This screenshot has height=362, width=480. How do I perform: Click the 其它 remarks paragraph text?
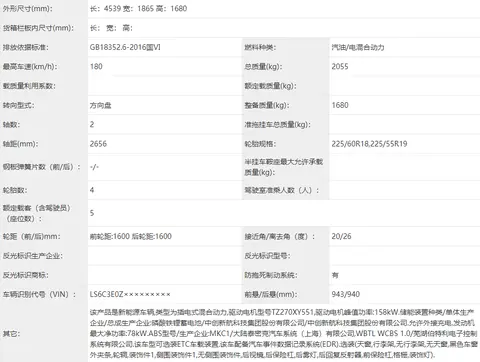284,333
